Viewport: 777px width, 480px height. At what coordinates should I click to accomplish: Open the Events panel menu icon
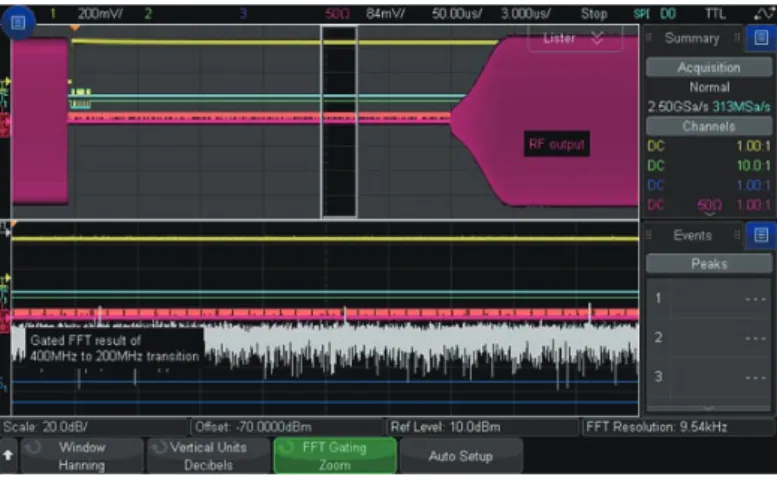(x=761, y=235)
